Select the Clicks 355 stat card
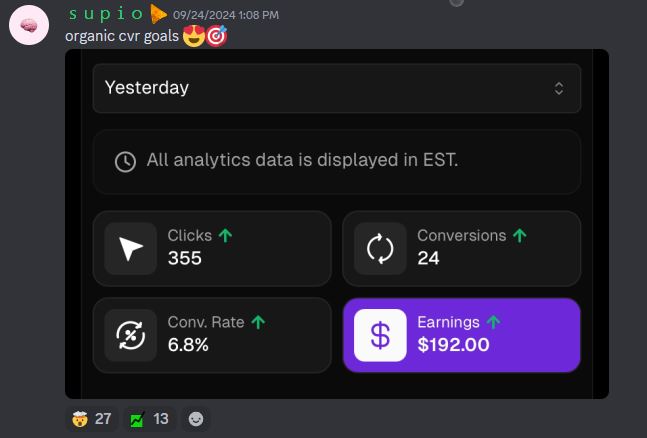This screenshot has height=438, width=647. click(x=212, y=249)
